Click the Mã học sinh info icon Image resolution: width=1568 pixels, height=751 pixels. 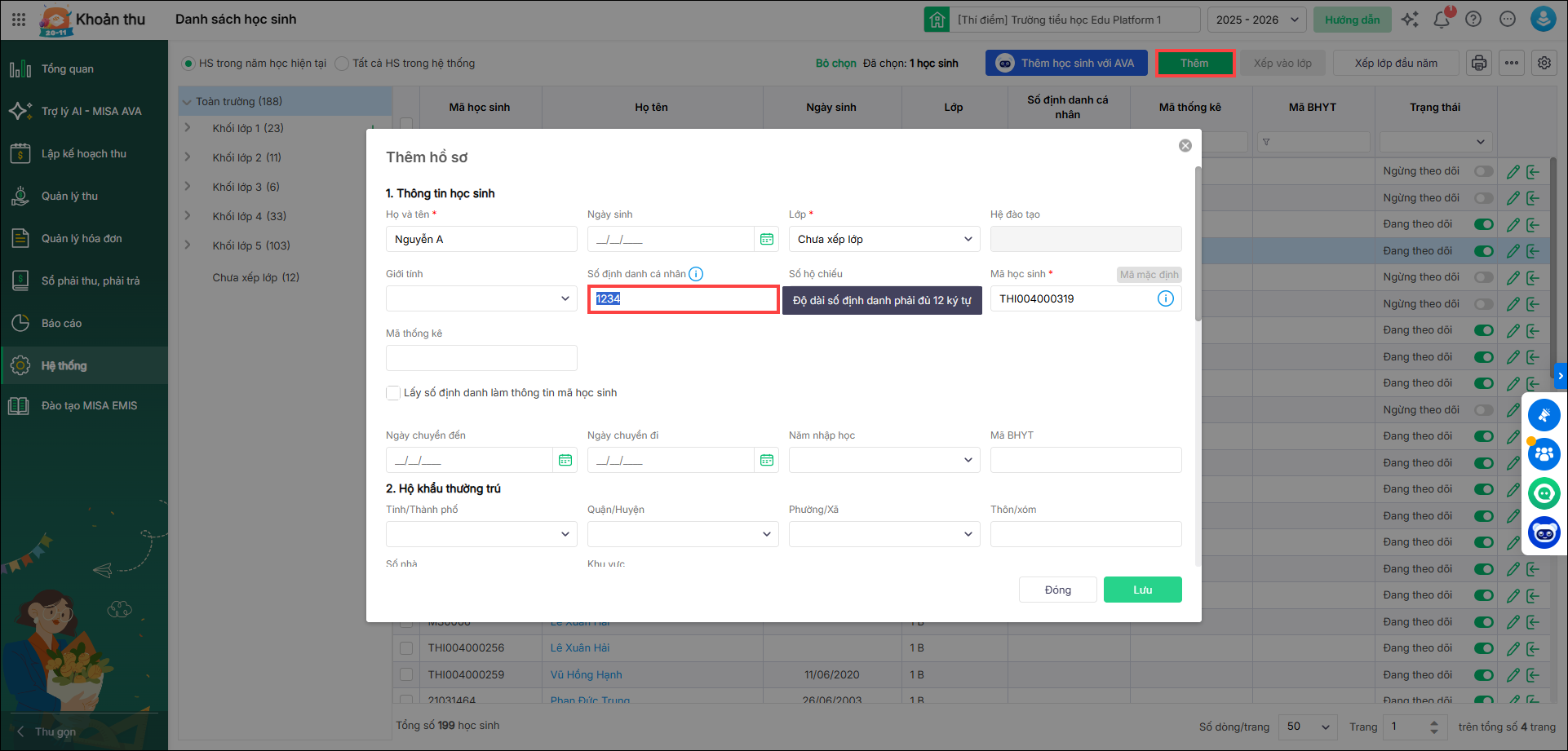[1165, 298]
